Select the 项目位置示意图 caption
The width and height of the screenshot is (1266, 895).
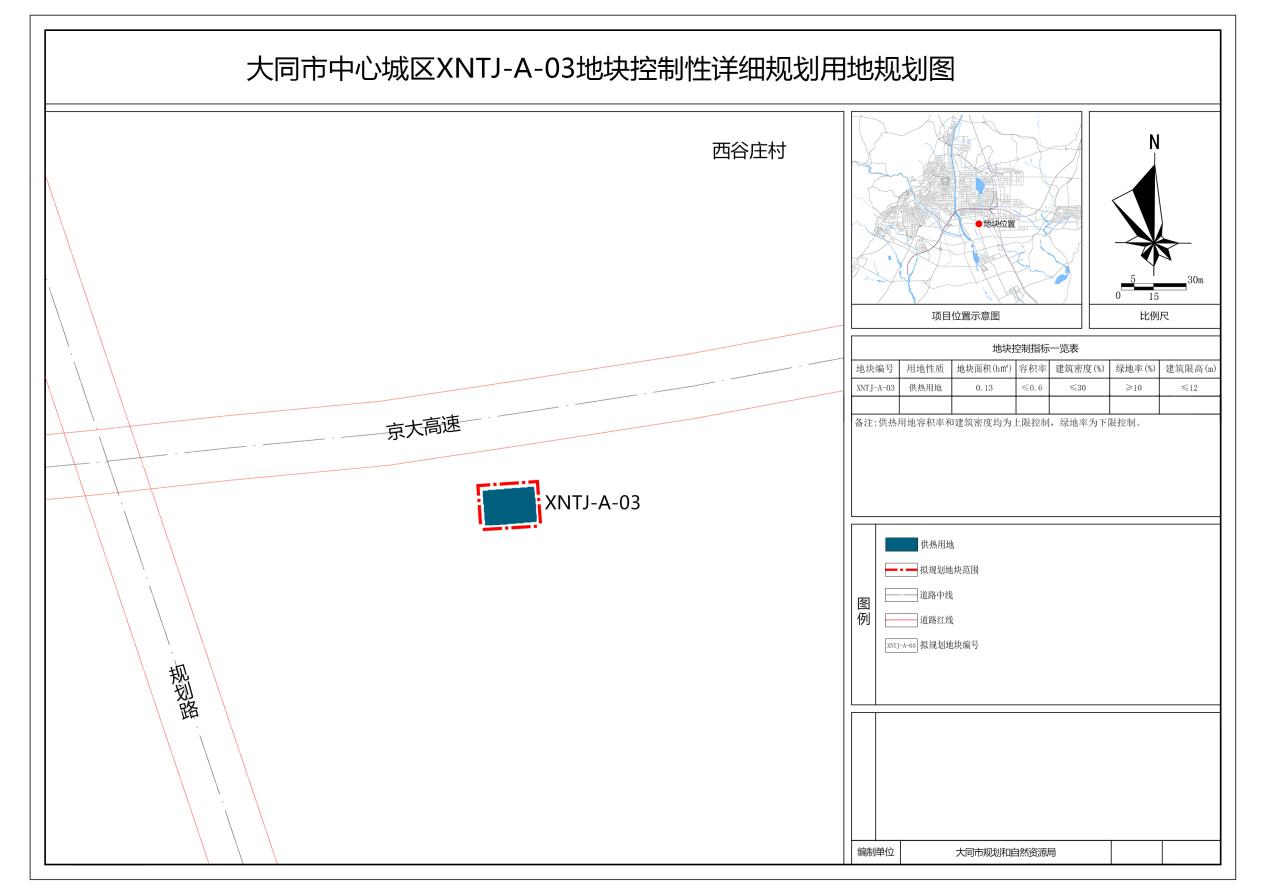[965, 317]
